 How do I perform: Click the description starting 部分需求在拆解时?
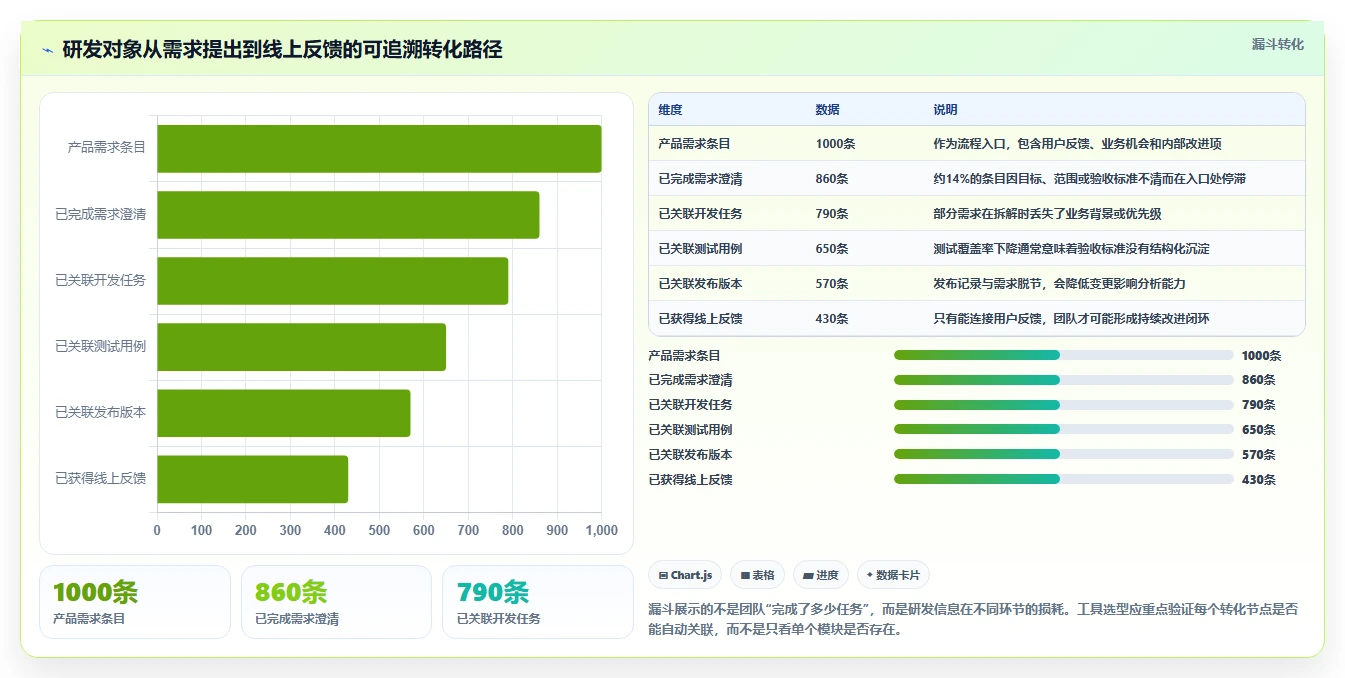[1047, 214]
